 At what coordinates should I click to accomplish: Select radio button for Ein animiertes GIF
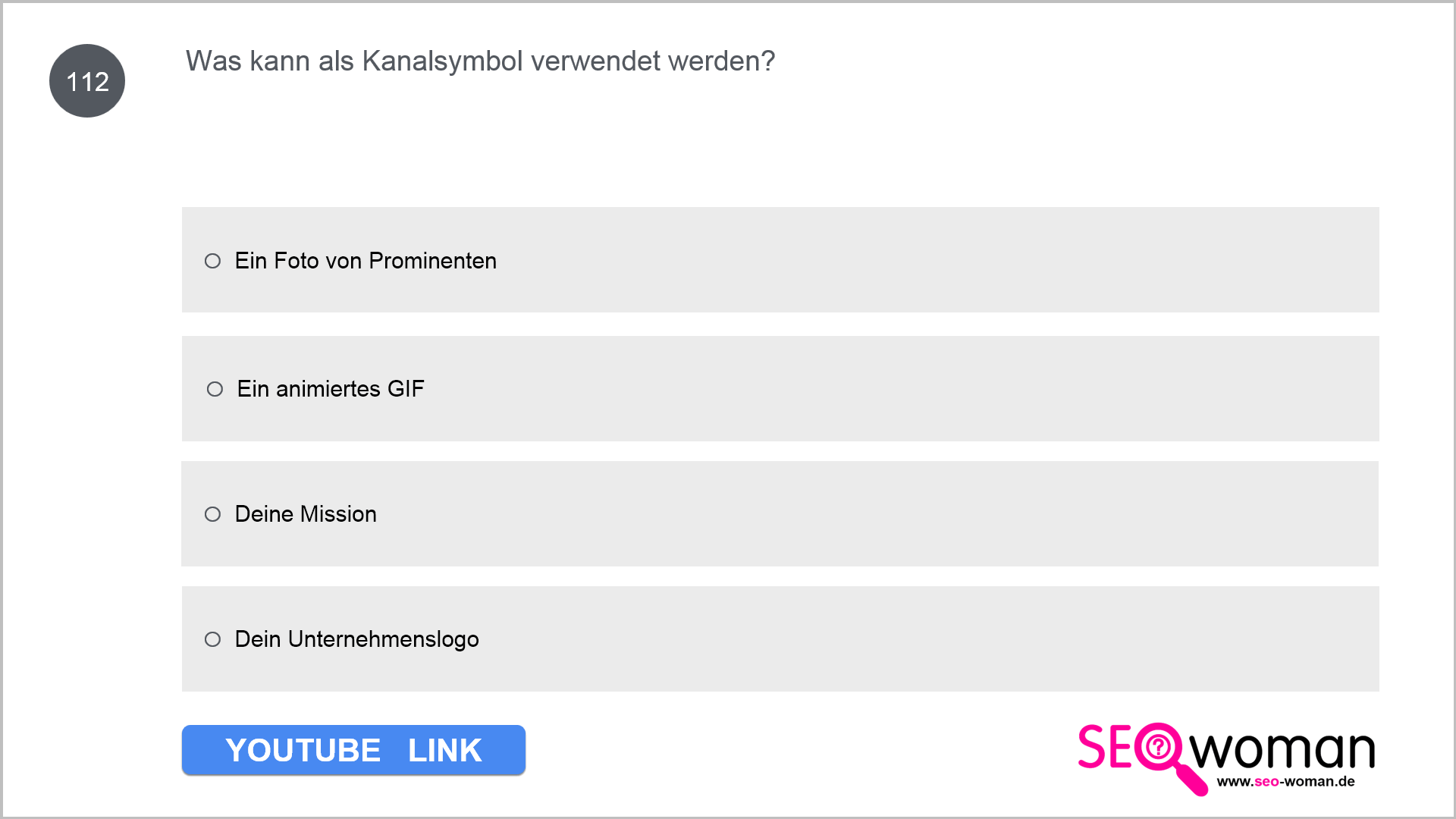tap(215, 389)
